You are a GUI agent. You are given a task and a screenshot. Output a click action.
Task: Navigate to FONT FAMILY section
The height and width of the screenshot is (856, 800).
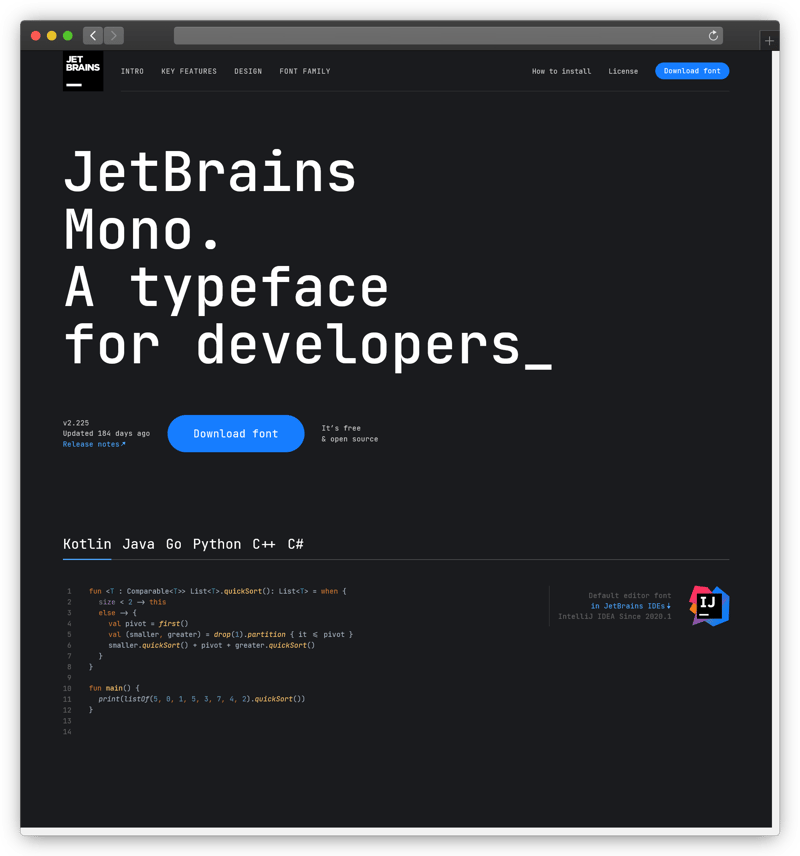pos(305,71)
